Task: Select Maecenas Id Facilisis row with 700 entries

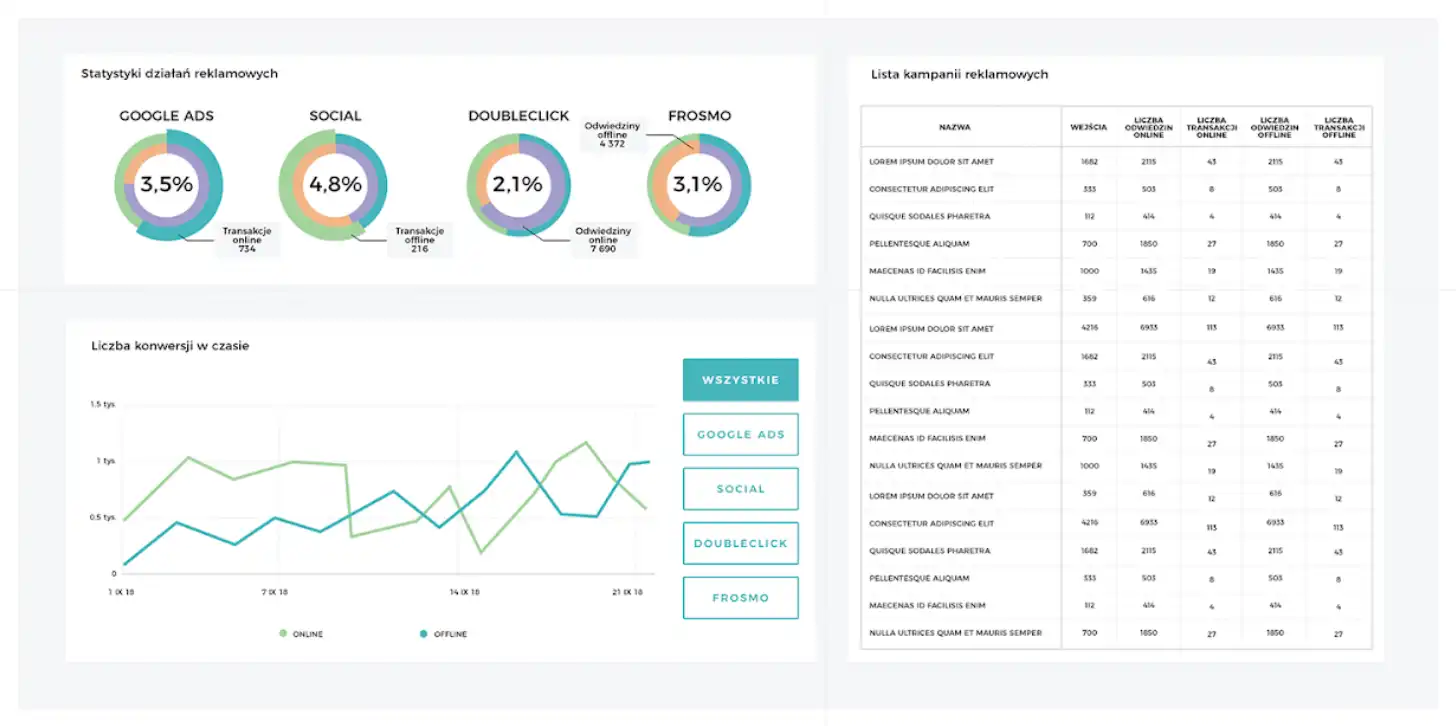Action: coord(1117,439)
